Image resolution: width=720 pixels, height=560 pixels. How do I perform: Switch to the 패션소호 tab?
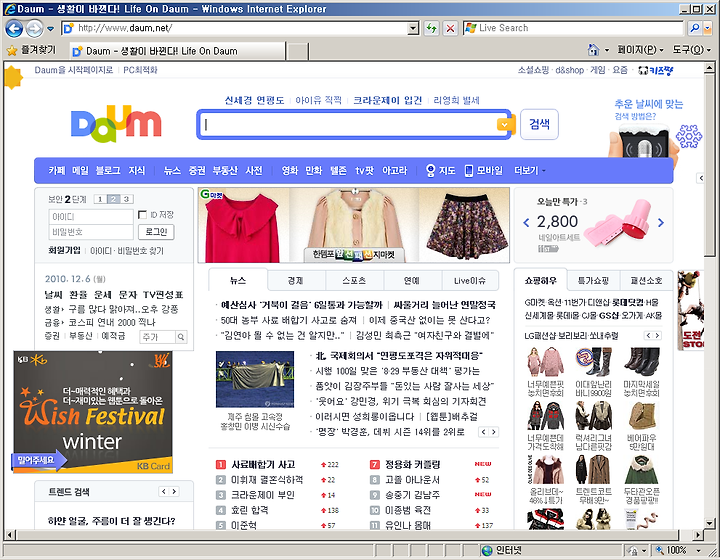coord(646,280)
